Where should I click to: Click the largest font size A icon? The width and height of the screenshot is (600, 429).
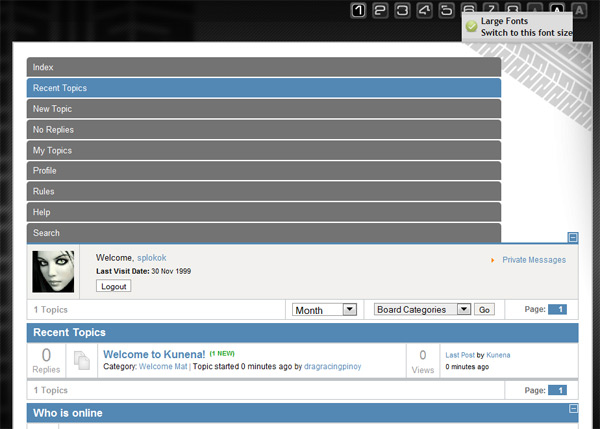pyautogui.click(x=579, y=11)
